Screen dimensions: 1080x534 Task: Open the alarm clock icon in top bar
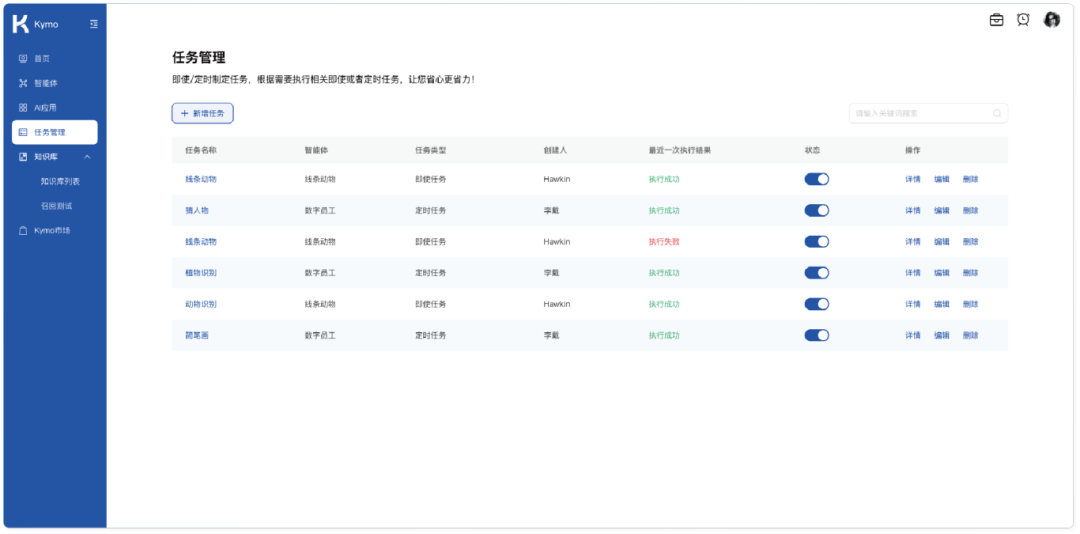pos(1023,20)
